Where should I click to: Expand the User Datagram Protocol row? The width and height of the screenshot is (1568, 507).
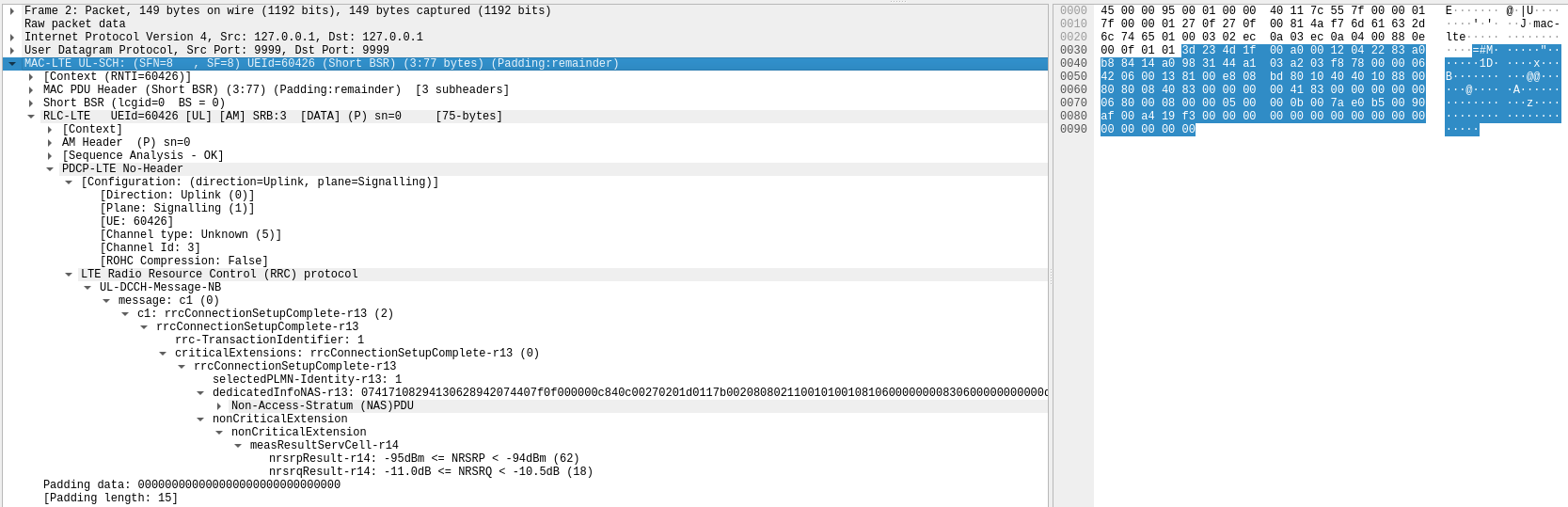pyautogui.click(x=11, y=51)
